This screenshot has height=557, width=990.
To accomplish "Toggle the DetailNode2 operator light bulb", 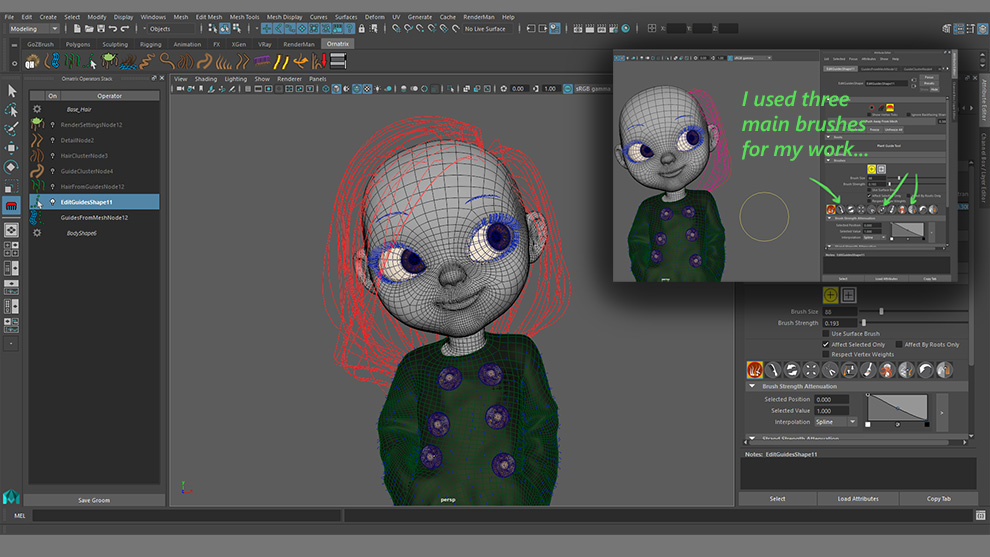I will coord(53,141).
